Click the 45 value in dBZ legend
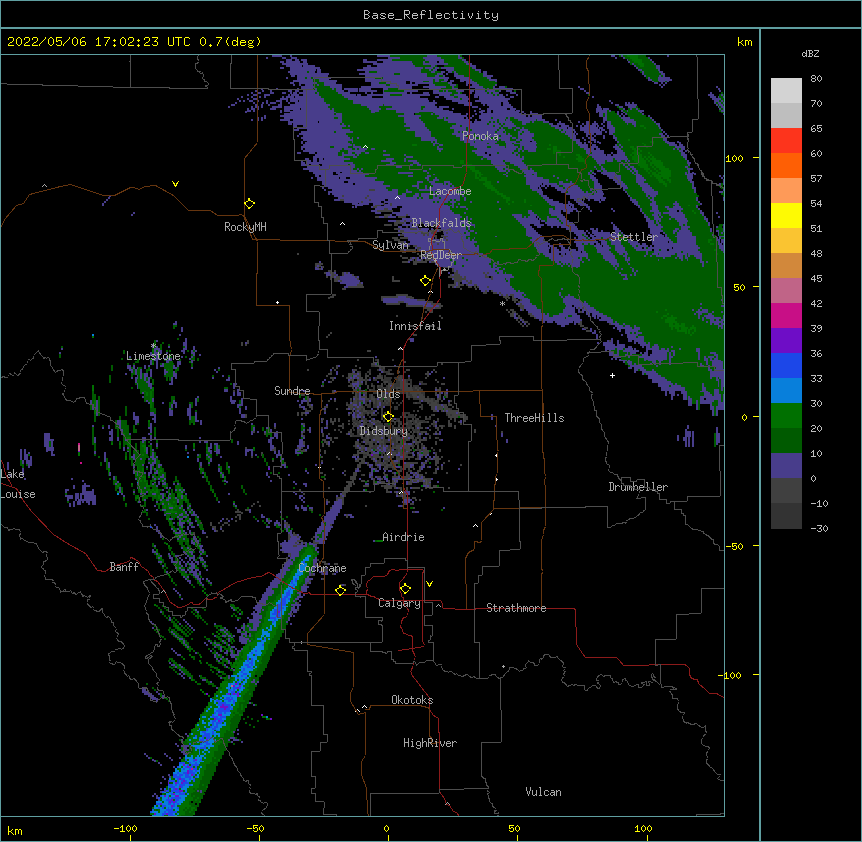The height and width of the screenshot is (842, 862). [816, 279]
